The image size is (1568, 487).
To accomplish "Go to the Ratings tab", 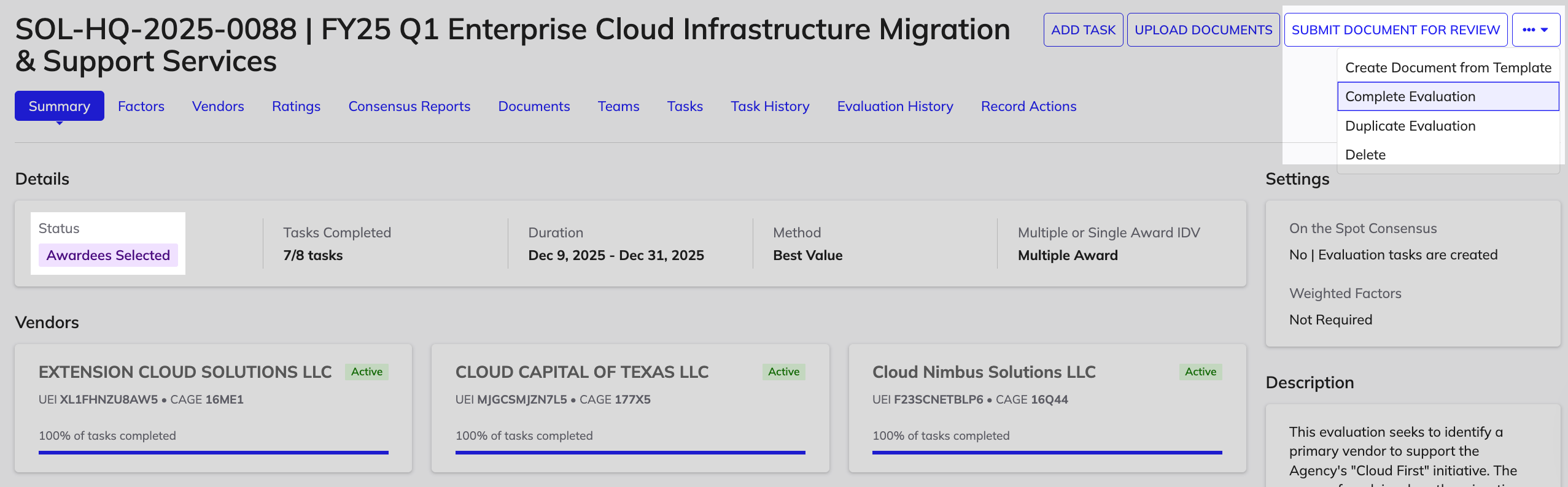I will (x=296, y=106).
